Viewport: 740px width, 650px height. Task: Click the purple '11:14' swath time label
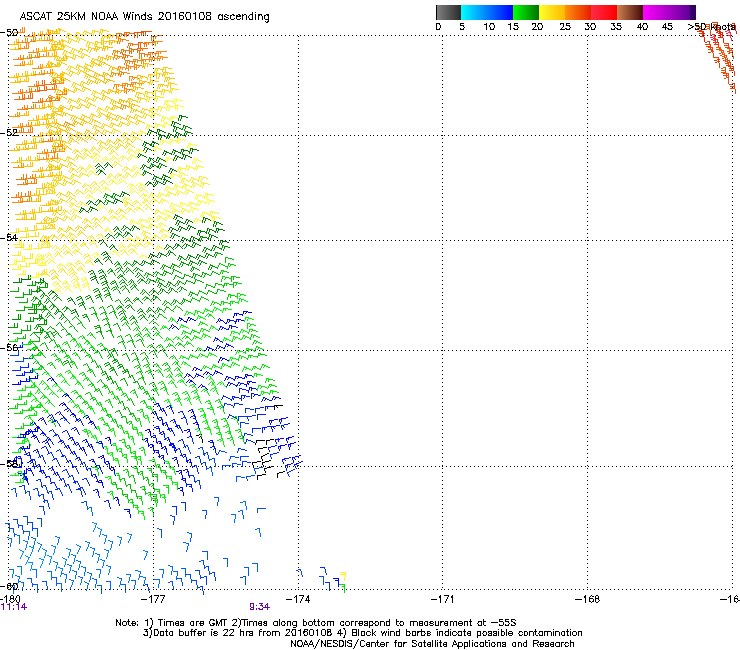pos(14,607)
